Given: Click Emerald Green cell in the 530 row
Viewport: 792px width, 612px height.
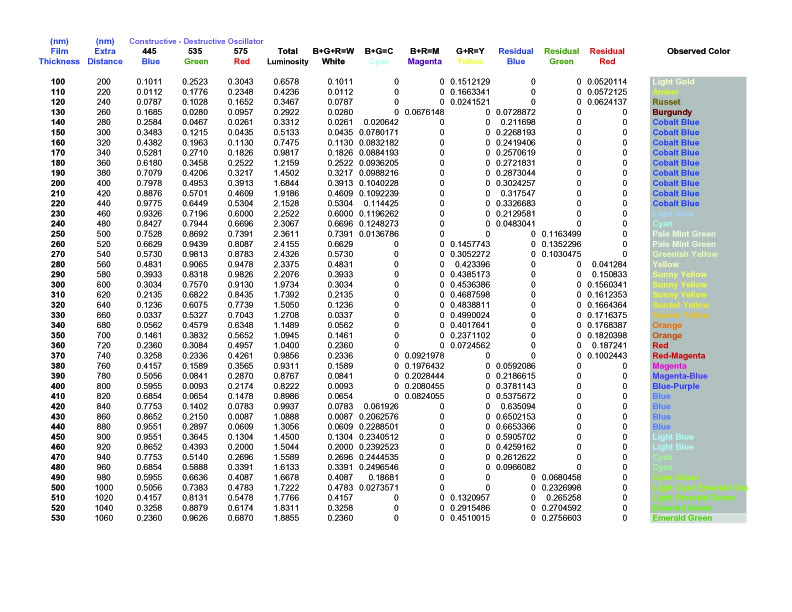Looking at the screenshot, I should (681, 518).
